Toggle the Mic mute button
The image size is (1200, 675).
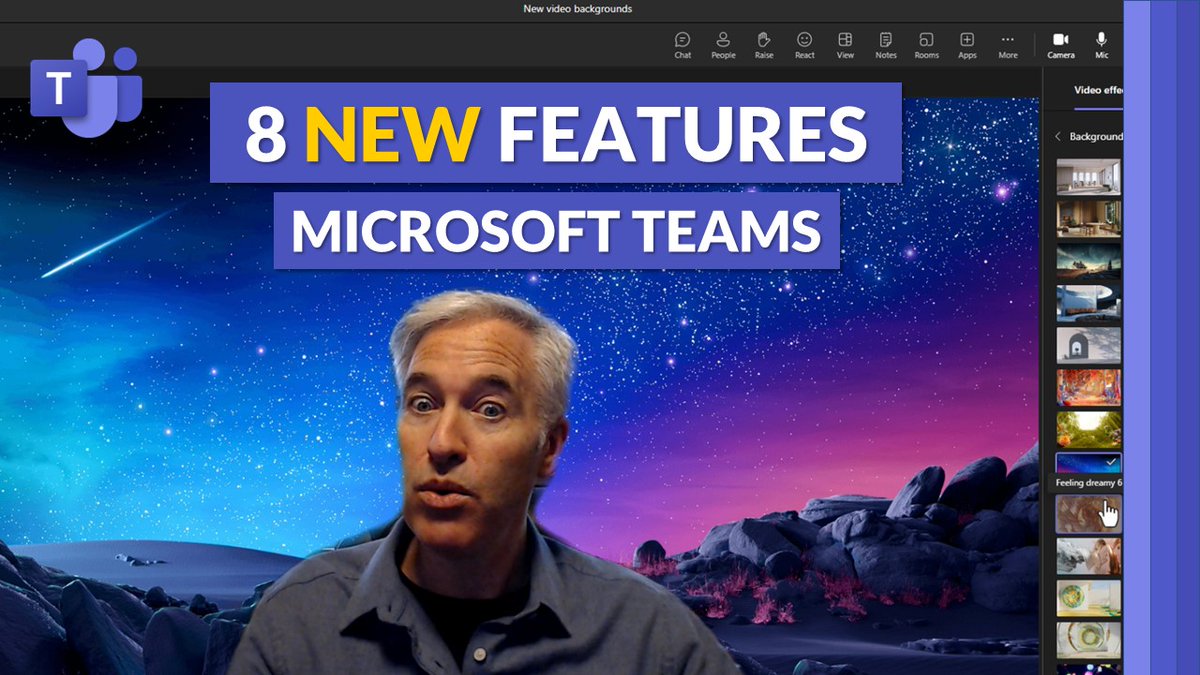pyautogui.click(x=1102, y=45)
